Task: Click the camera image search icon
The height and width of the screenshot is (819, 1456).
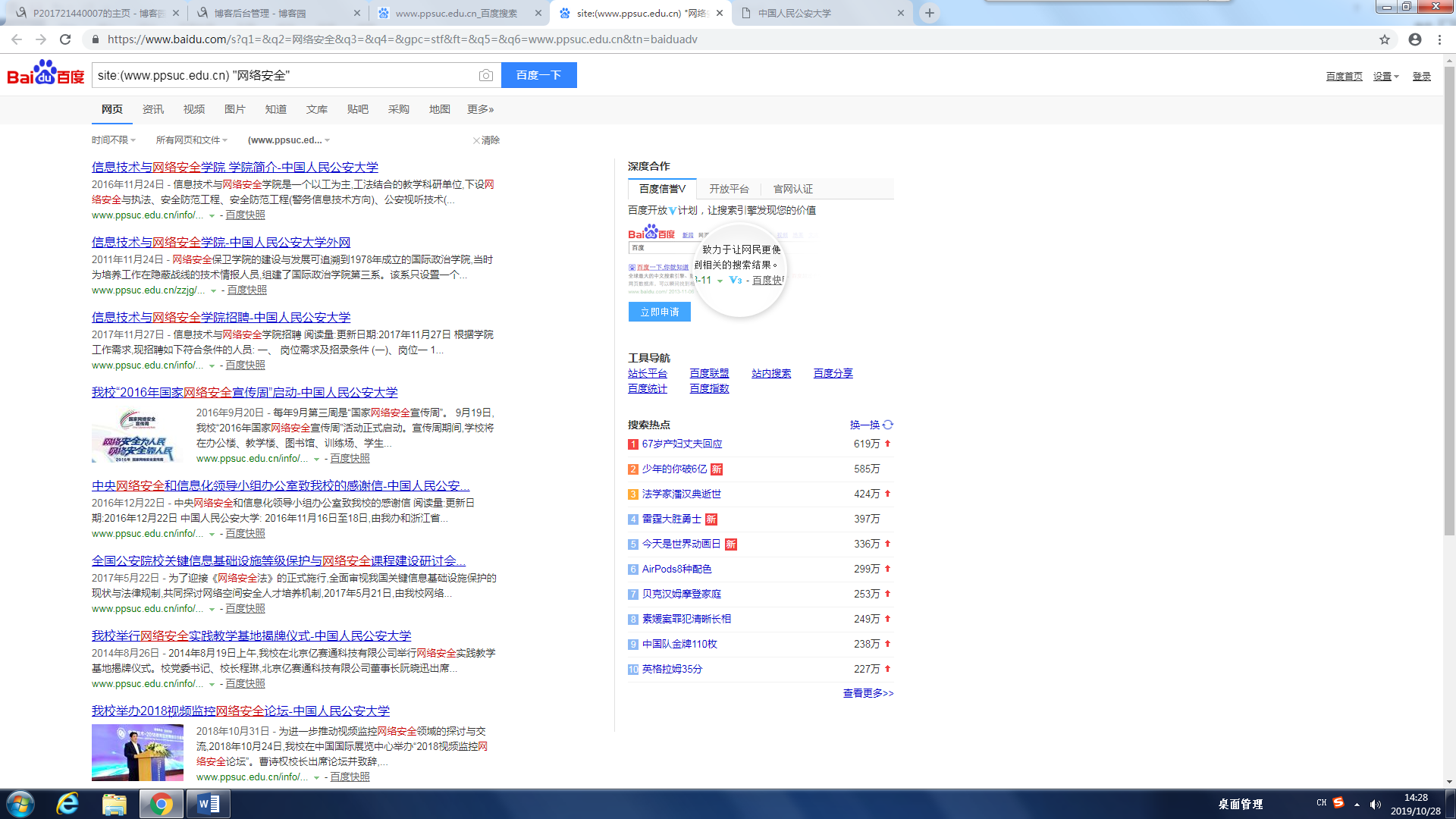Action: click(486, 75)
